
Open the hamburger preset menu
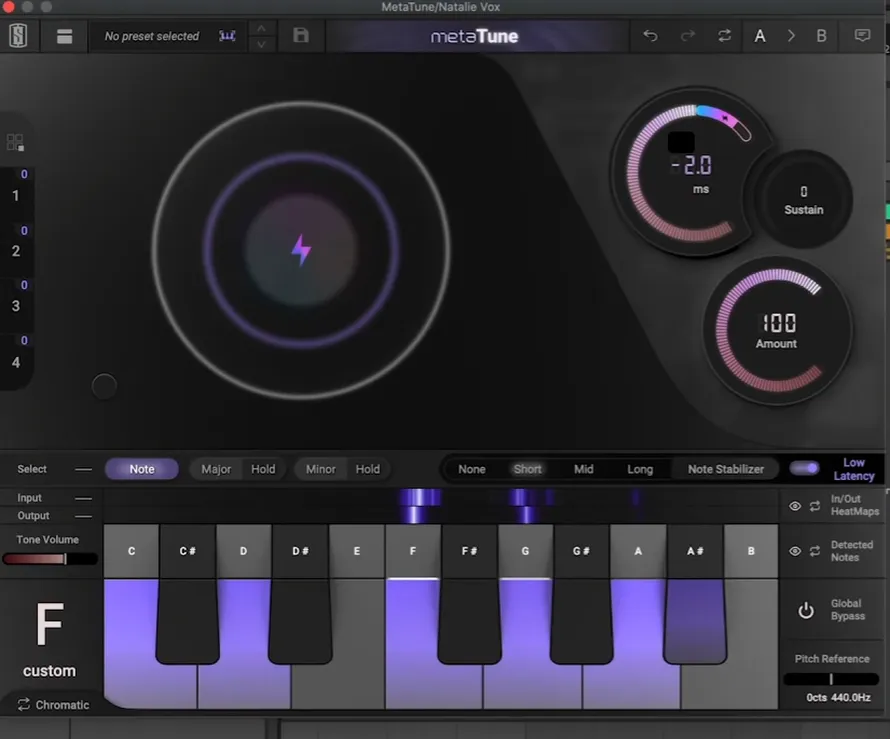[64, 36]
